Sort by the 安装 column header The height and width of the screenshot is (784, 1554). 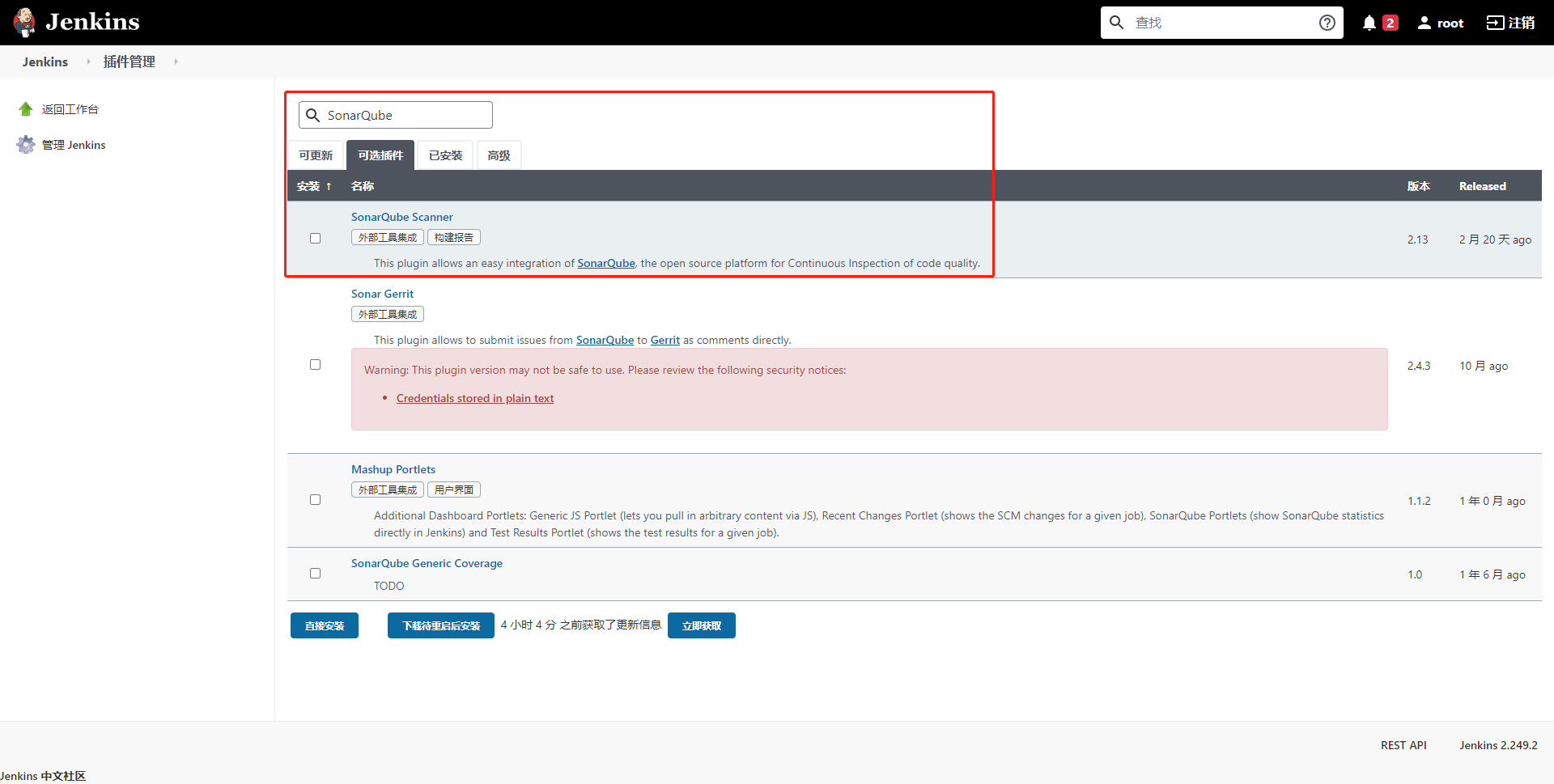[313, 186]
